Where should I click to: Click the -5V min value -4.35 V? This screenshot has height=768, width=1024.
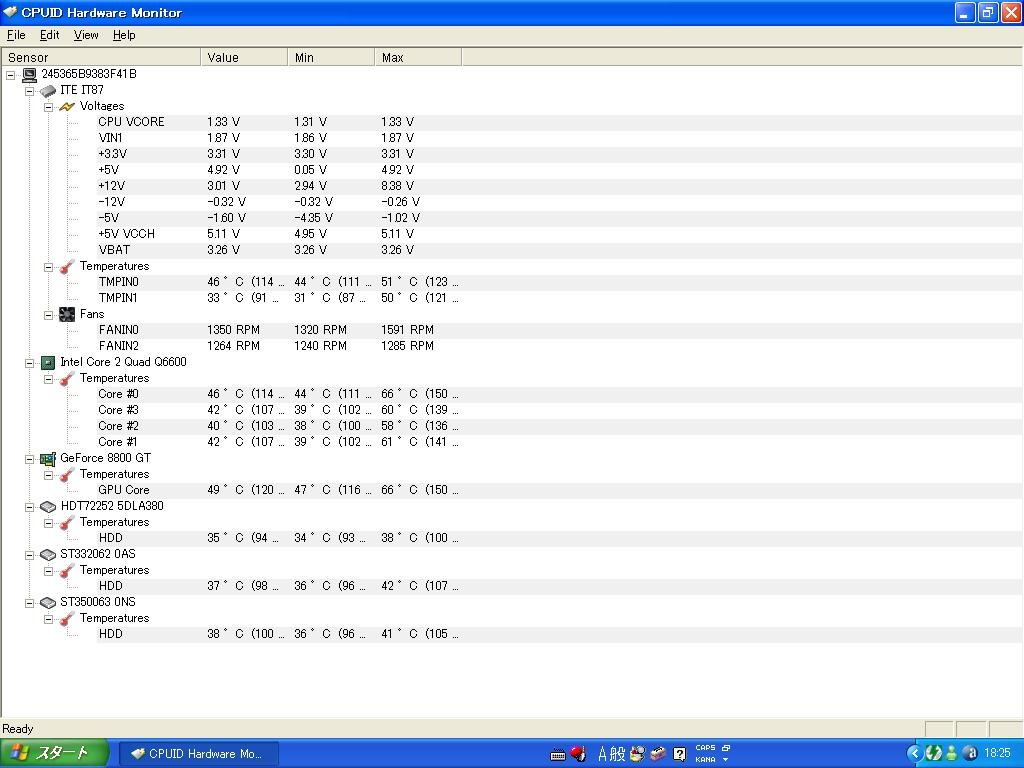(313, 218)
